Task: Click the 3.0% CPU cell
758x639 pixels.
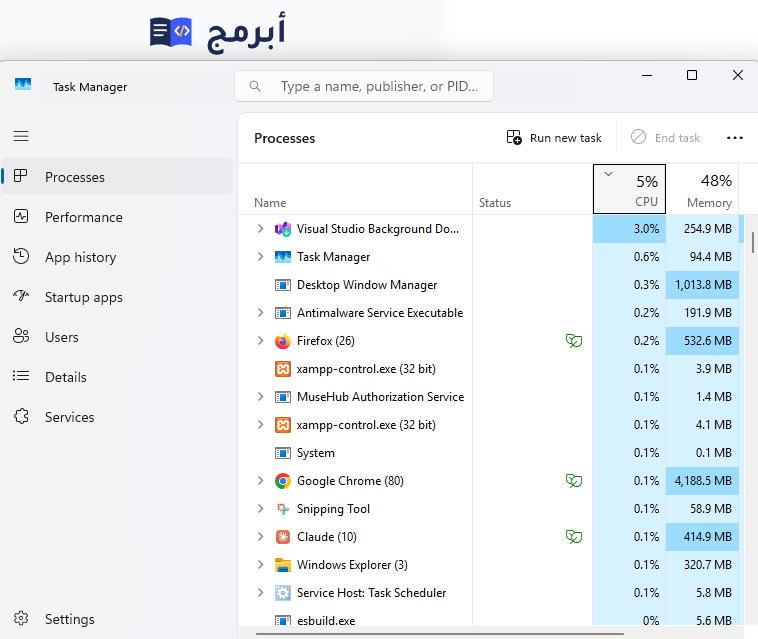Action: tap(629, 229)
